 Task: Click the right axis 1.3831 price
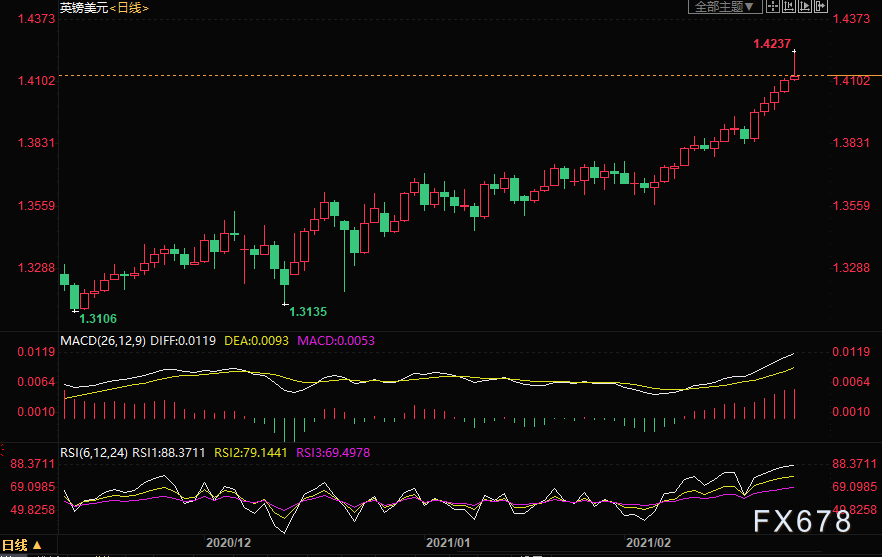click(x=851, y=142)
